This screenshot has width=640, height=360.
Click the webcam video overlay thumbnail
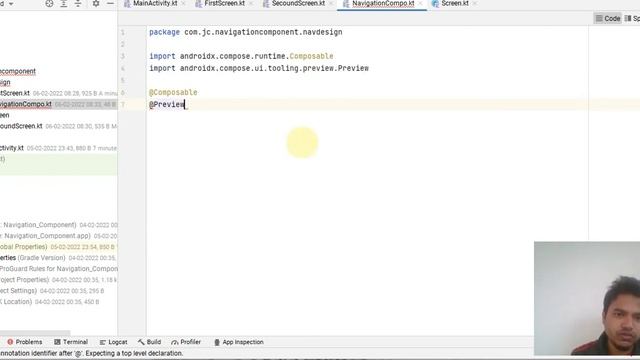tap(587, 298)
